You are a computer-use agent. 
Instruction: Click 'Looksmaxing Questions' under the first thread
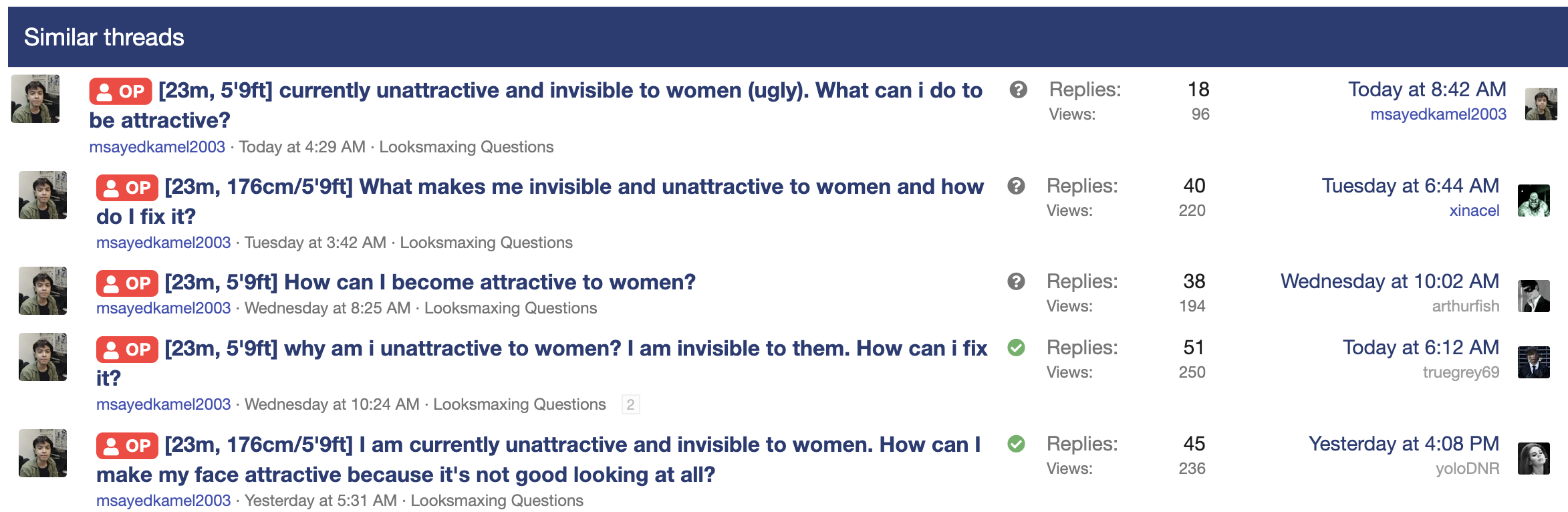(467, 147)
